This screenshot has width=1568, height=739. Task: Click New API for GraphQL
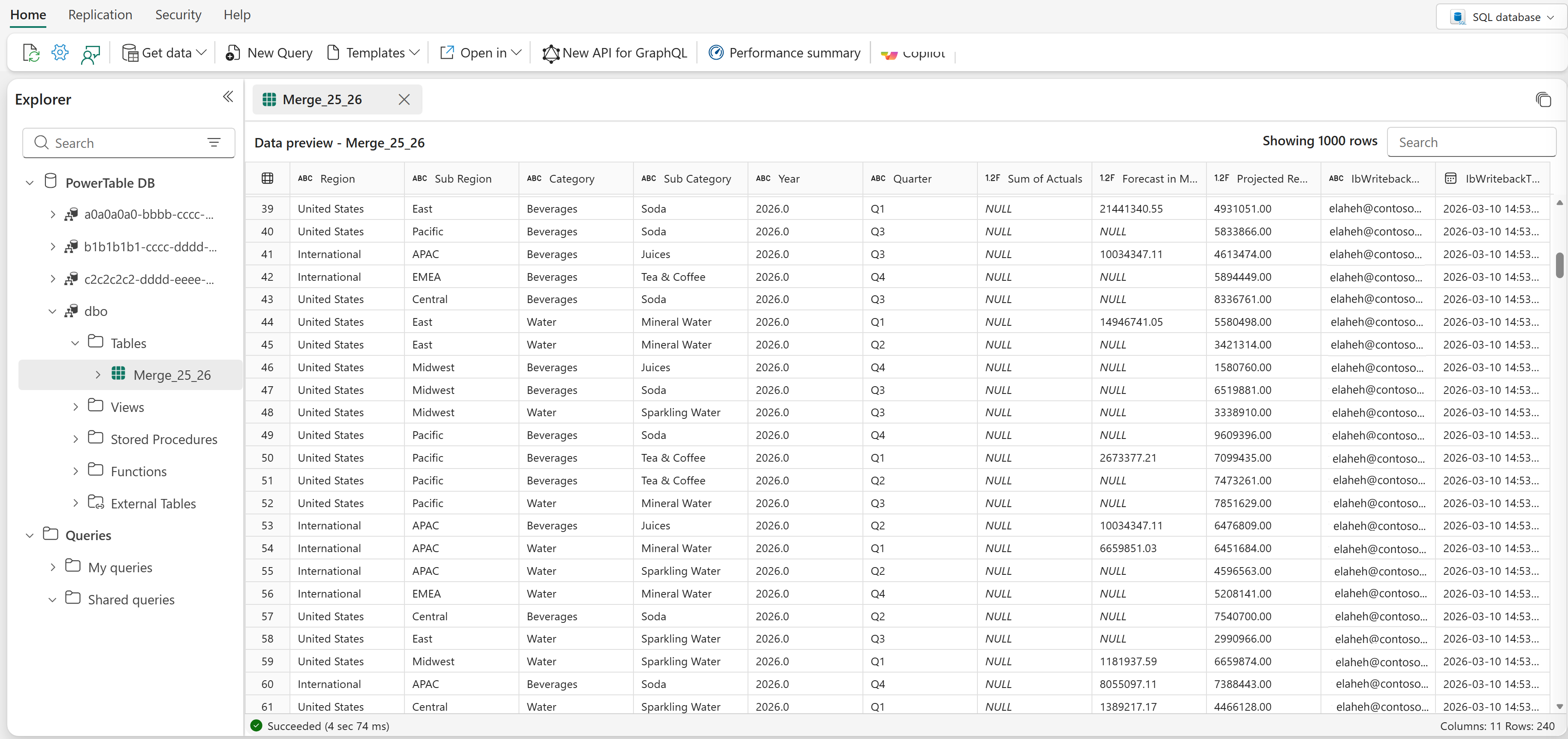(x=614, y=53)
